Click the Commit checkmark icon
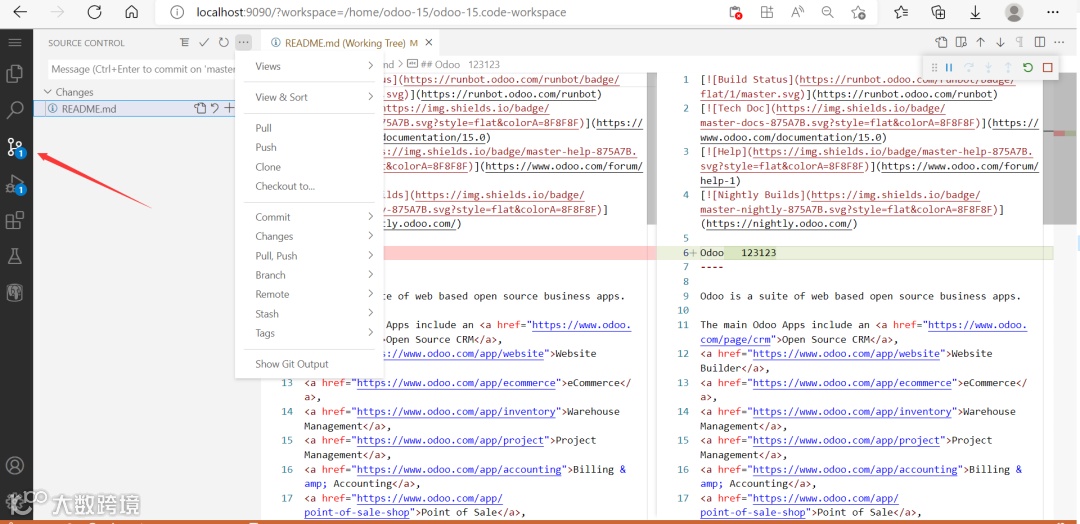Screen dimensions: 1080x524 pos(204,43)
